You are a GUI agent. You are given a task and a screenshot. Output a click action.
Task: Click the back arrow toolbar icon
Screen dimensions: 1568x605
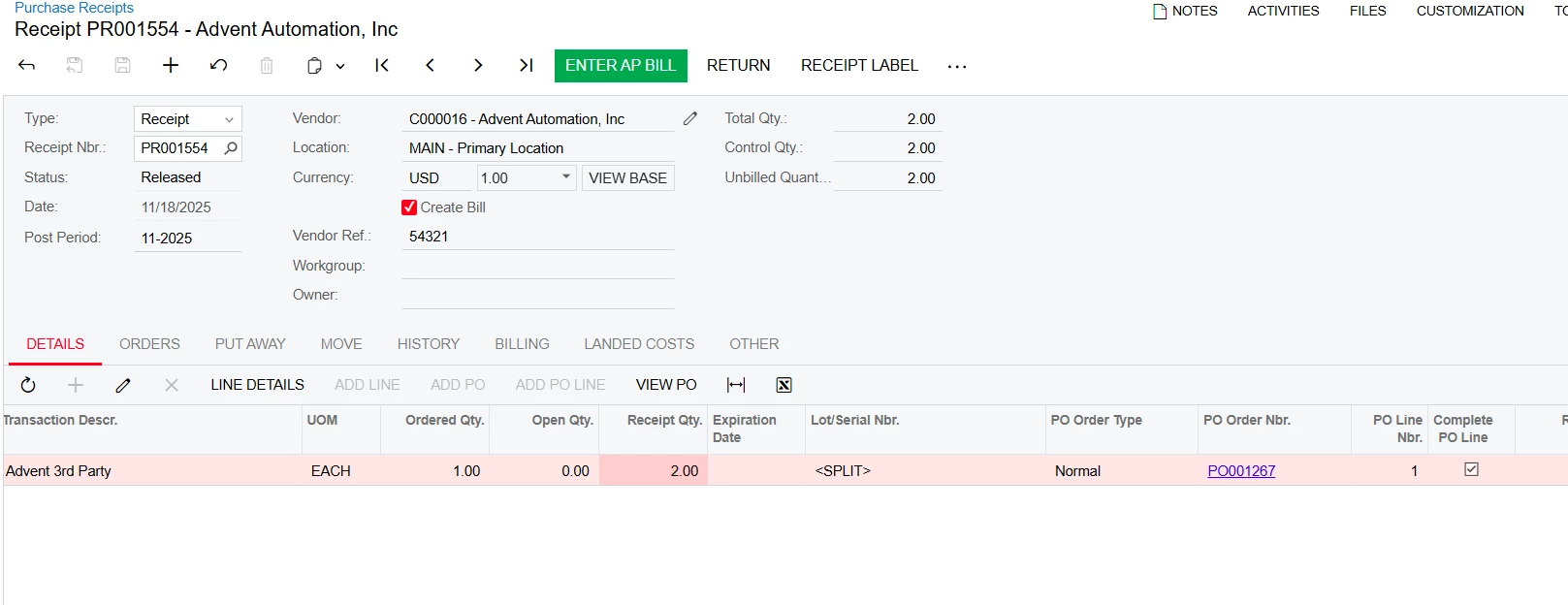(27, 65)
